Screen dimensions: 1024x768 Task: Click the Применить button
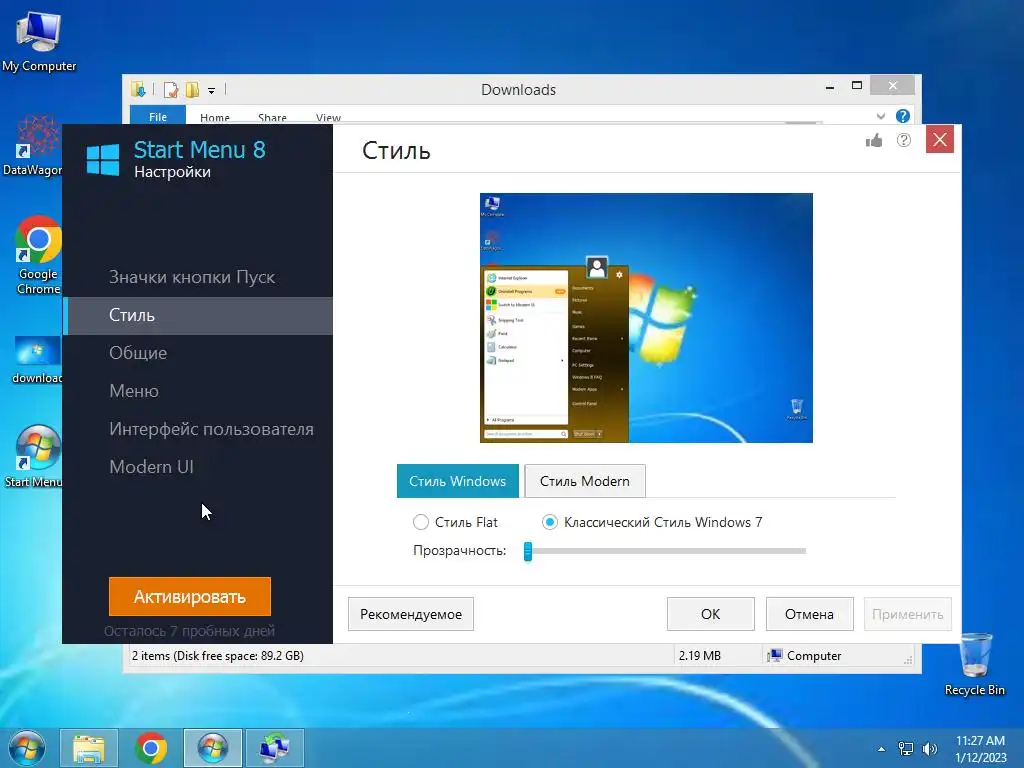coord(908,614)
